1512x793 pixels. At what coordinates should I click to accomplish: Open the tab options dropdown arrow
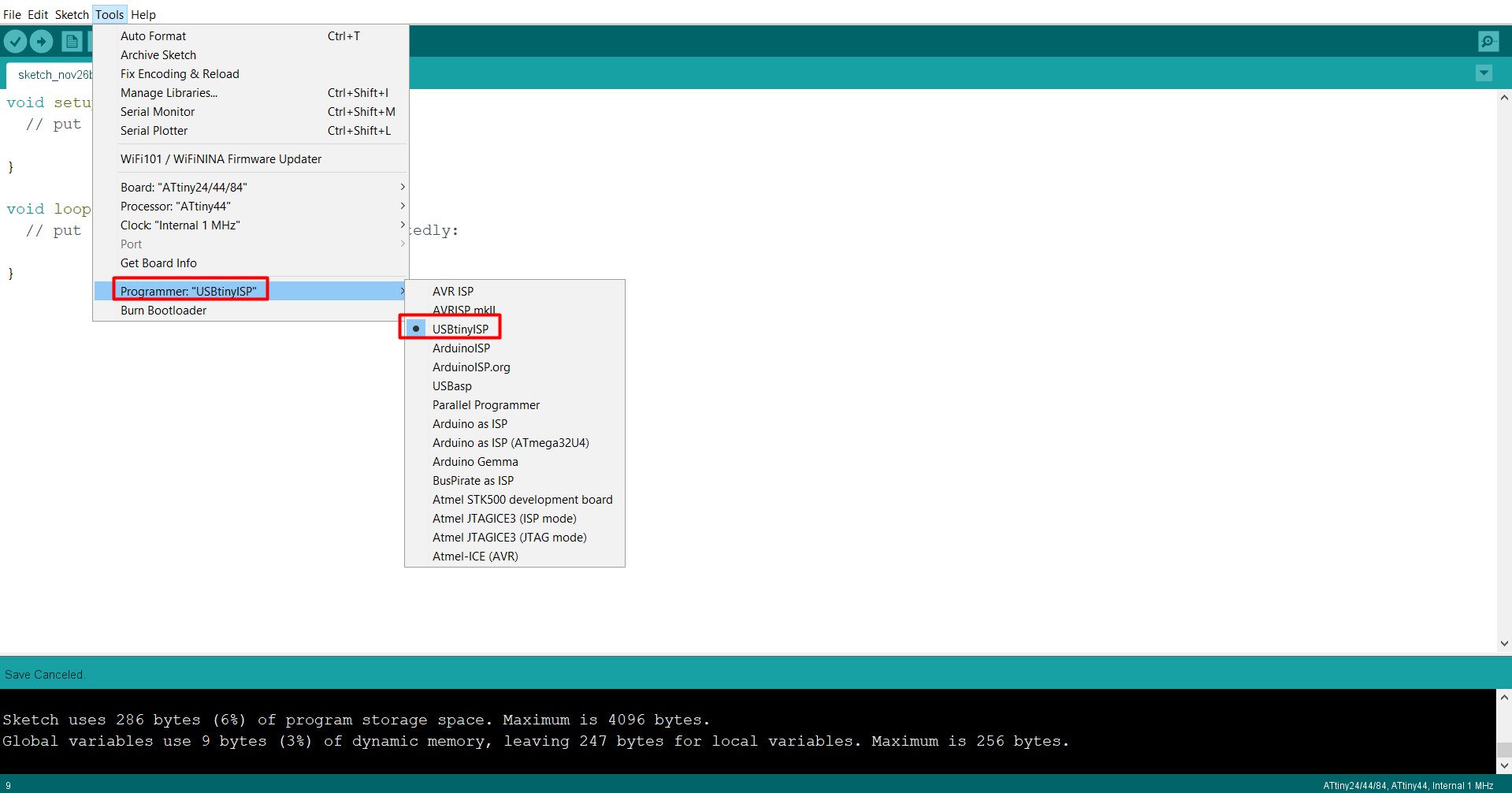pyautogui.click(x=1484, y=73)
